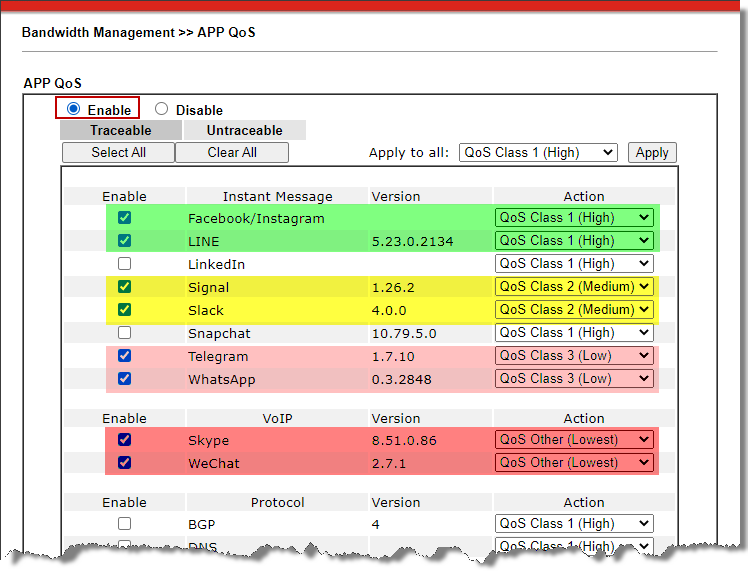Open Slack action dropdown

pyautogui.click(x=574, y=310)
